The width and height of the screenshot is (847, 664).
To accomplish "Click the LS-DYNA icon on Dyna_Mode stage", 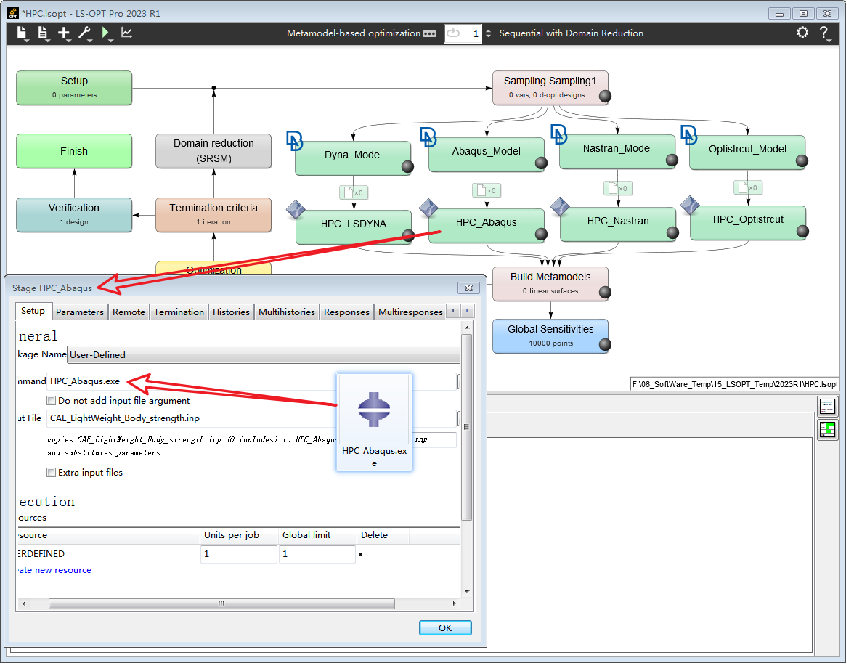I will pyautogui.click(x=294, y=140).
